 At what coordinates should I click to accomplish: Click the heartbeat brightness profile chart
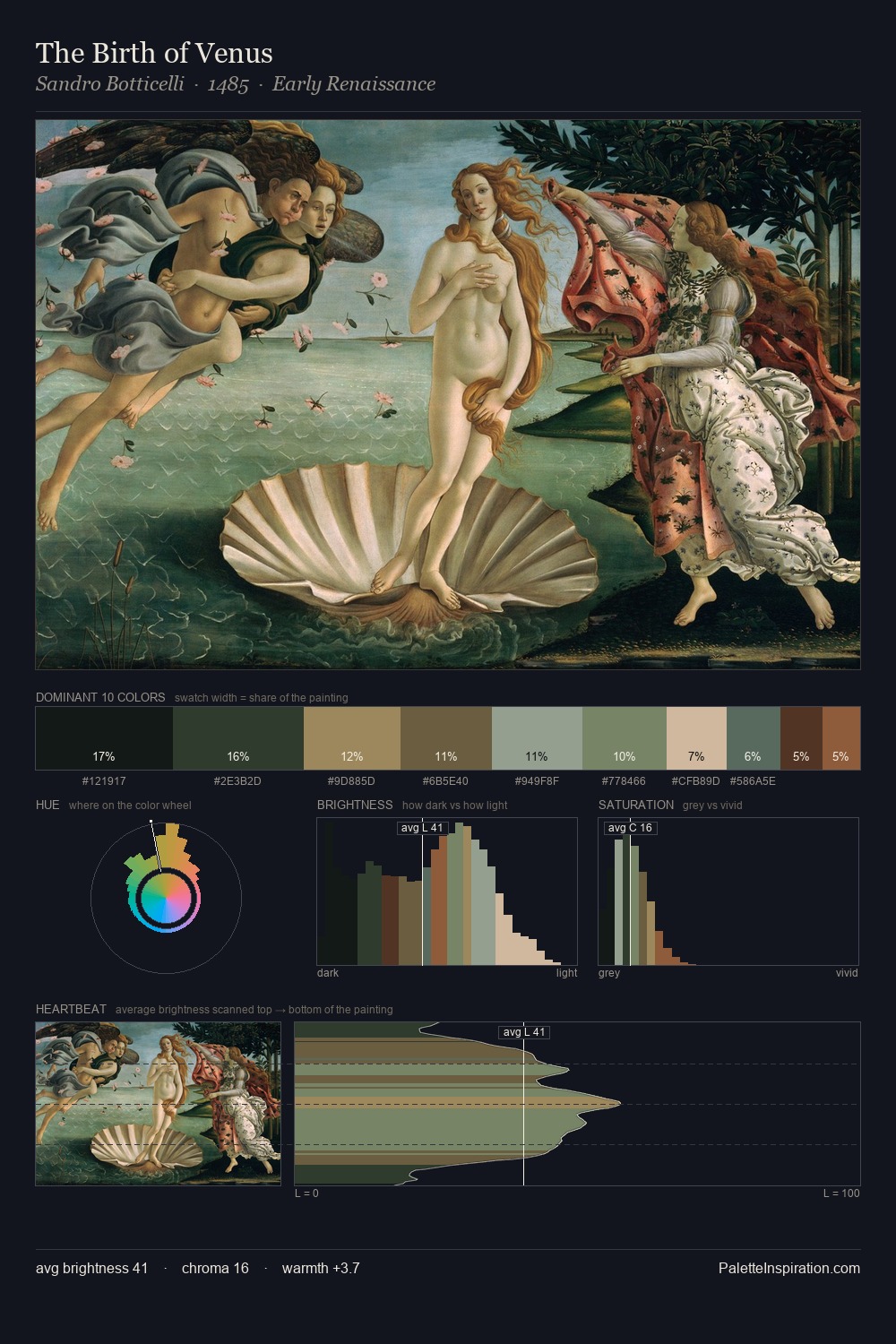[x=577, y=1104]
